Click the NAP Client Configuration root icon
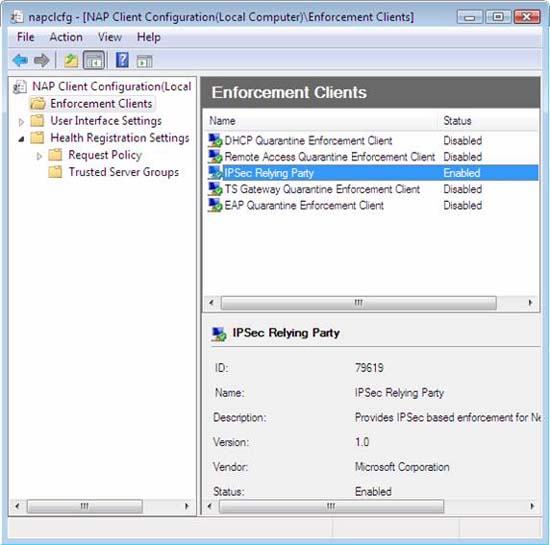550x545 pixels. coord(20,87)
